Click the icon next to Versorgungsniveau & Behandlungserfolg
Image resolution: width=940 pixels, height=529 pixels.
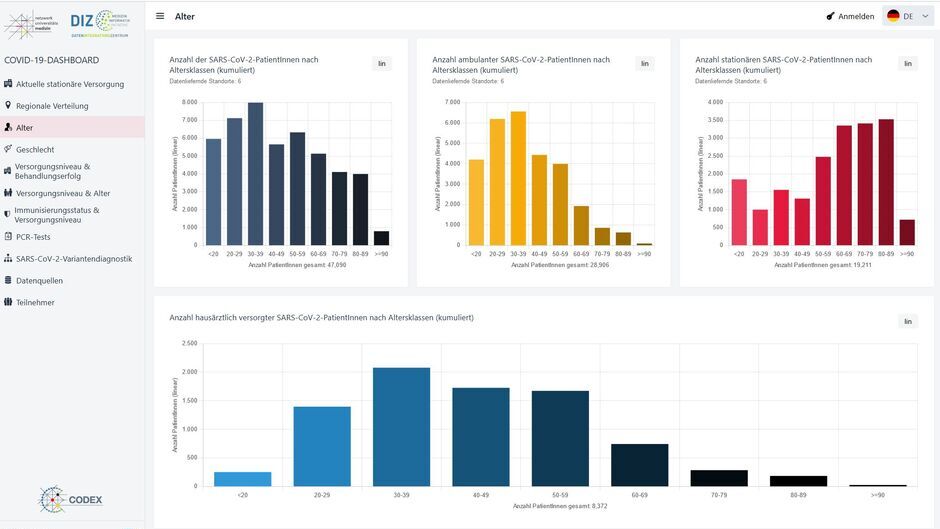point(7,171)
